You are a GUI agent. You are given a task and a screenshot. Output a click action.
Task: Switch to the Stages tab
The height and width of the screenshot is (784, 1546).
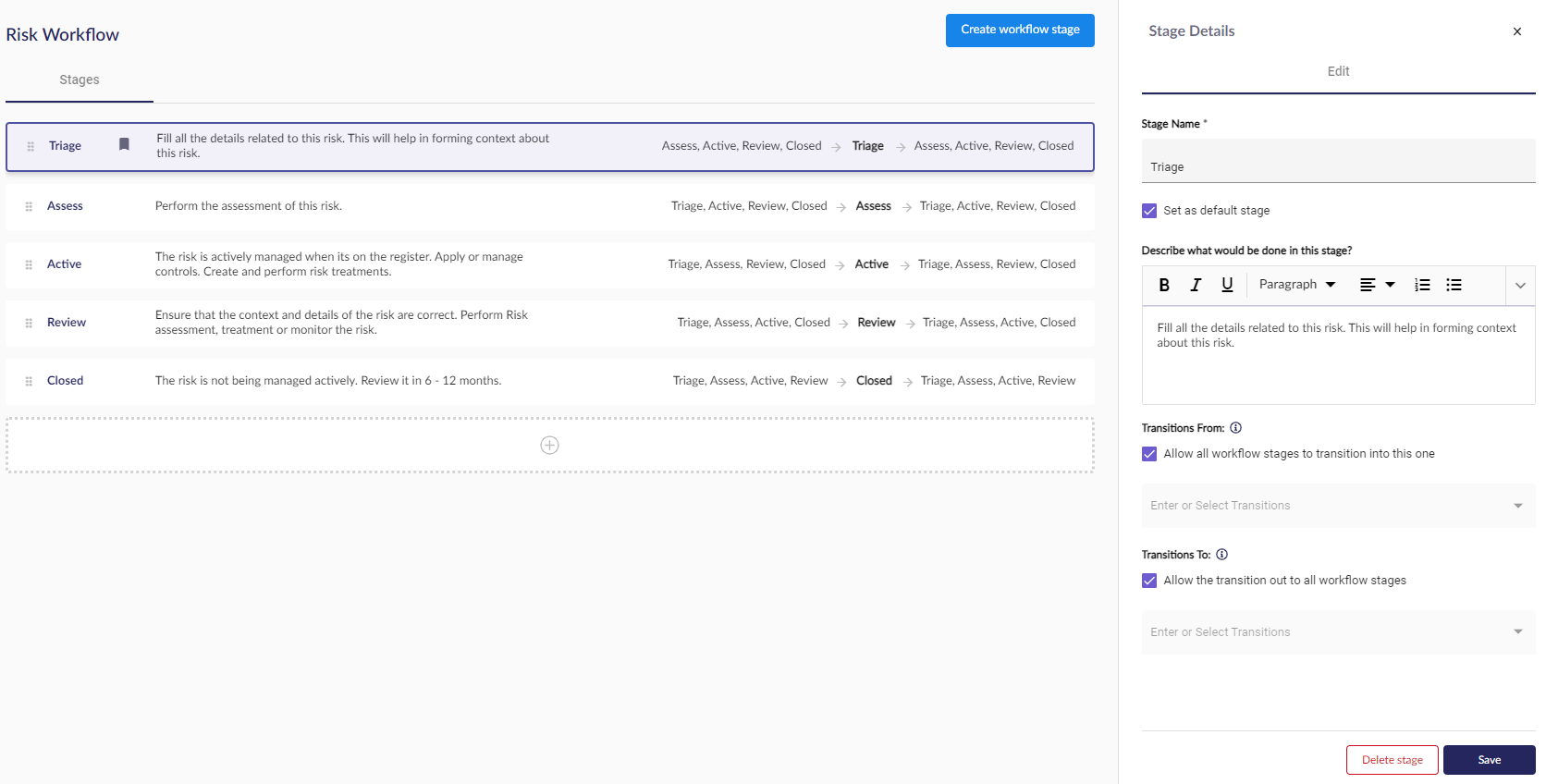pyautogui.click(x=80, y=80)
